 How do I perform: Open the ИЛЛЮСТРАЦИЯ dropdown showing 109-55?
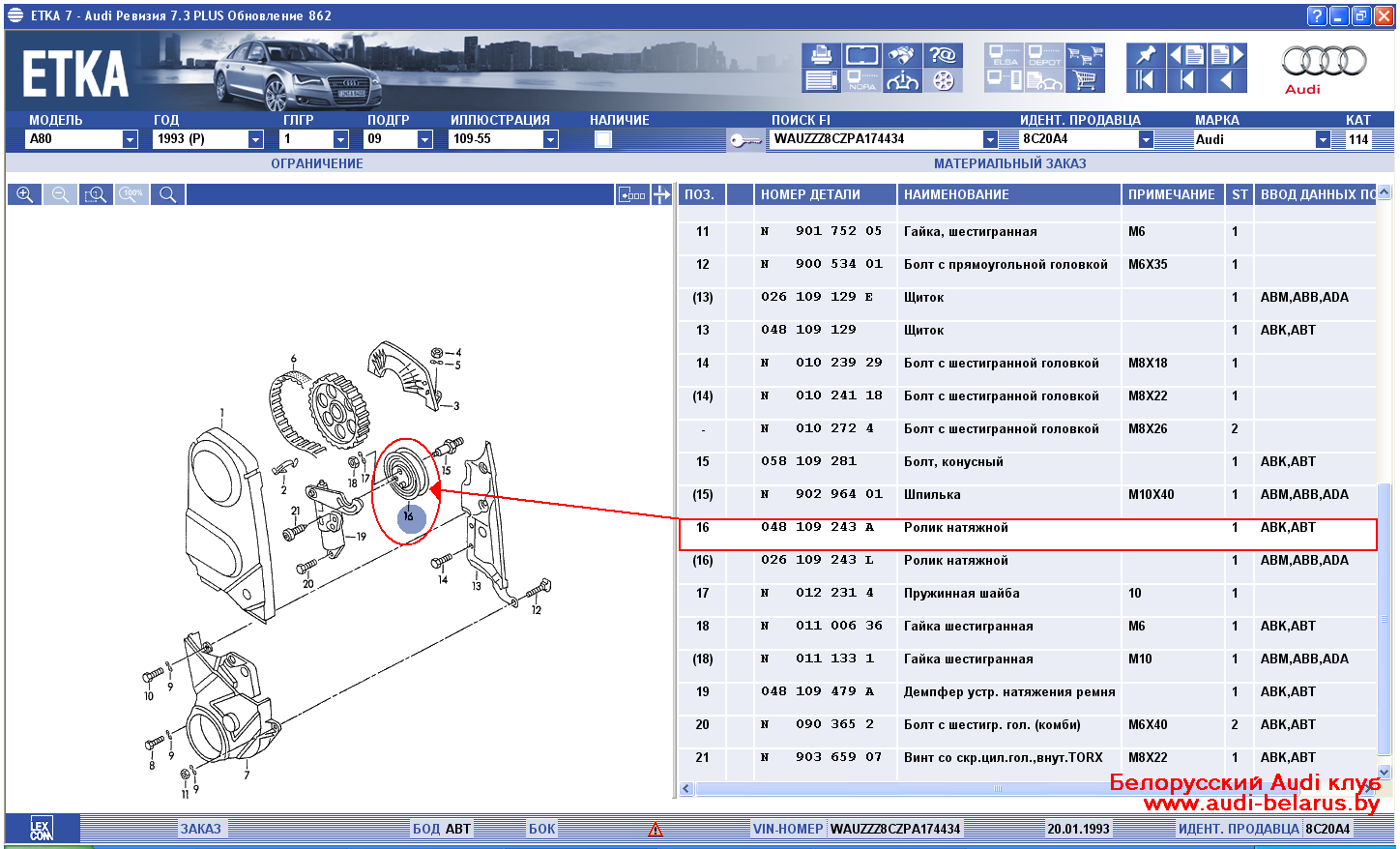click(550, 139)
